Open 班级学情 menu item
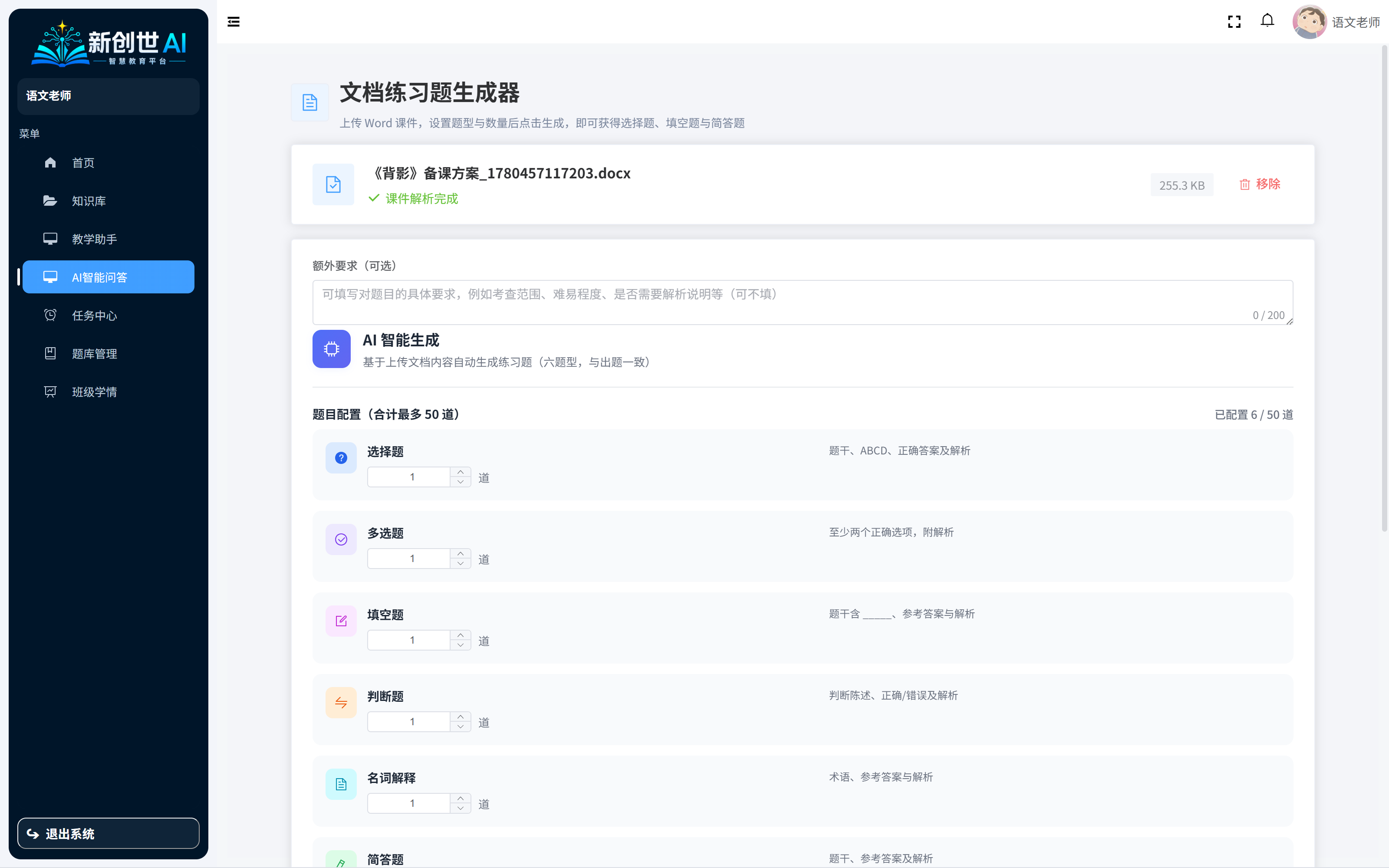The height and width of the screenshot is (868, 1389). (109, 391)
